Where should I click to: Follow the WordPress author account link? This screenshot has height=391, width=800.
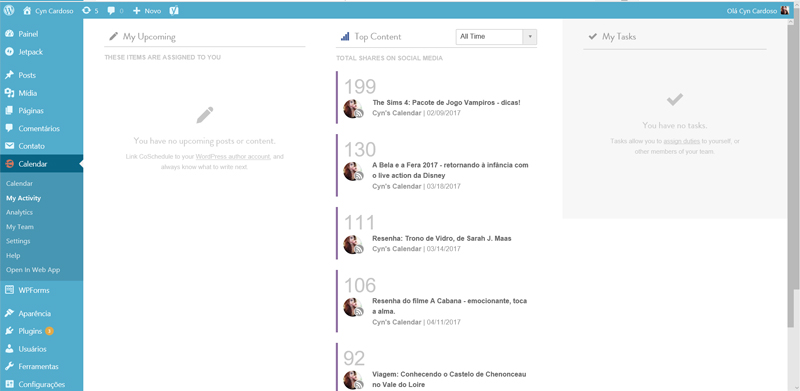click(x=233, y=157)
